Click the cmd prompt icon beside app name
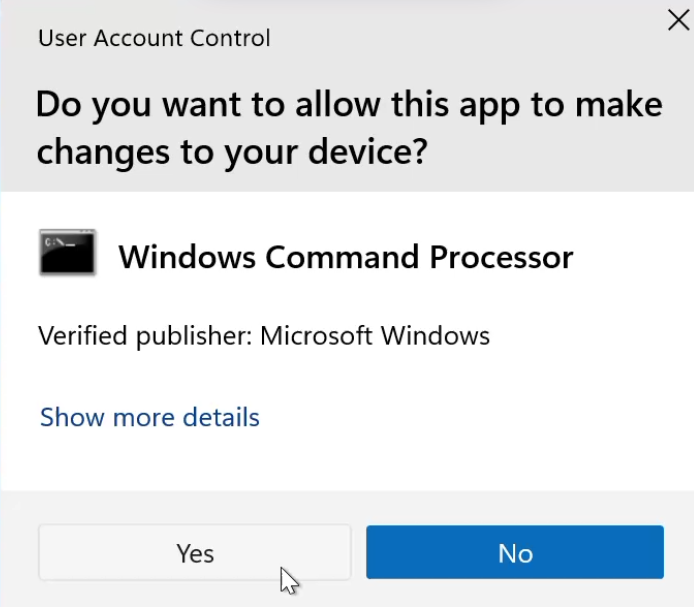694x607 pixels. (x=67, y=254)
